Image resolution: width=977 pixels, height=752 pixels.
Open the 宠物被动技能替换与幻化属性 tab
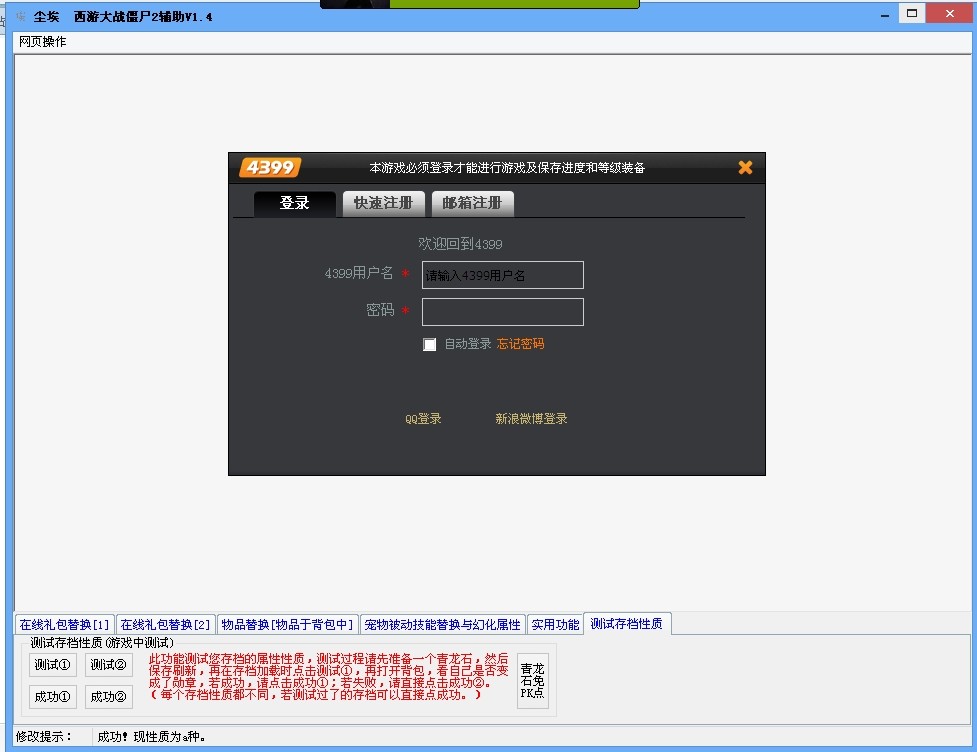[443, 624]
